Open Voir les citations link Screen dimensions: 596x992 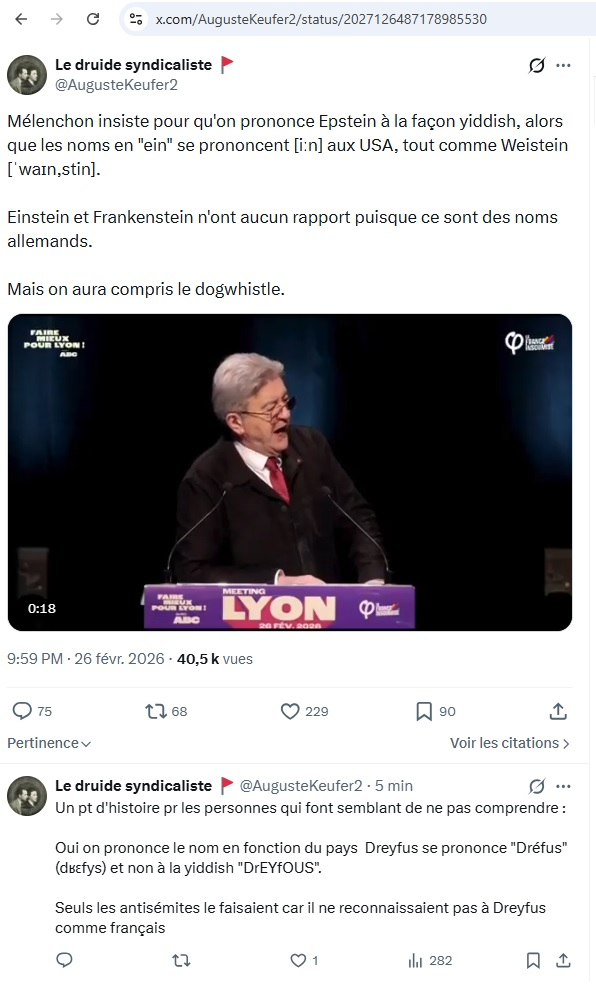click(509, 743)
